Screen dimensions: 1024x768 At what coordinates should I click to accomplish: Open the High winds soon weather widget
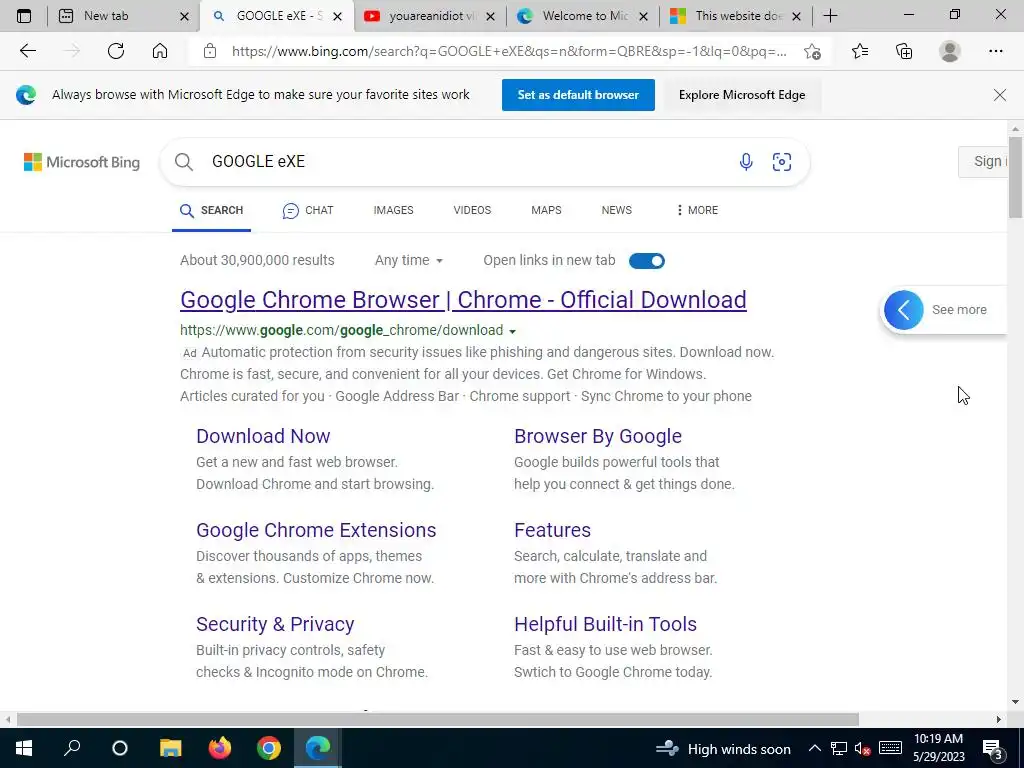(723, 749)
